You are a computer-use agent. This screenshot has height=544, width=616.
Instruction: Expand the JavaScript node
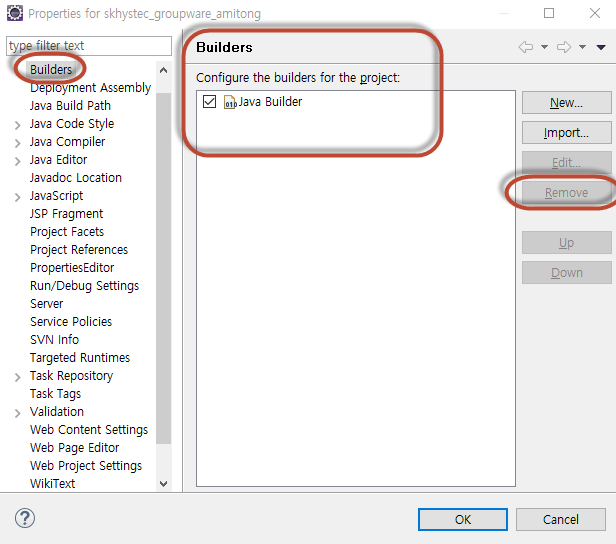tap(17, 197)
